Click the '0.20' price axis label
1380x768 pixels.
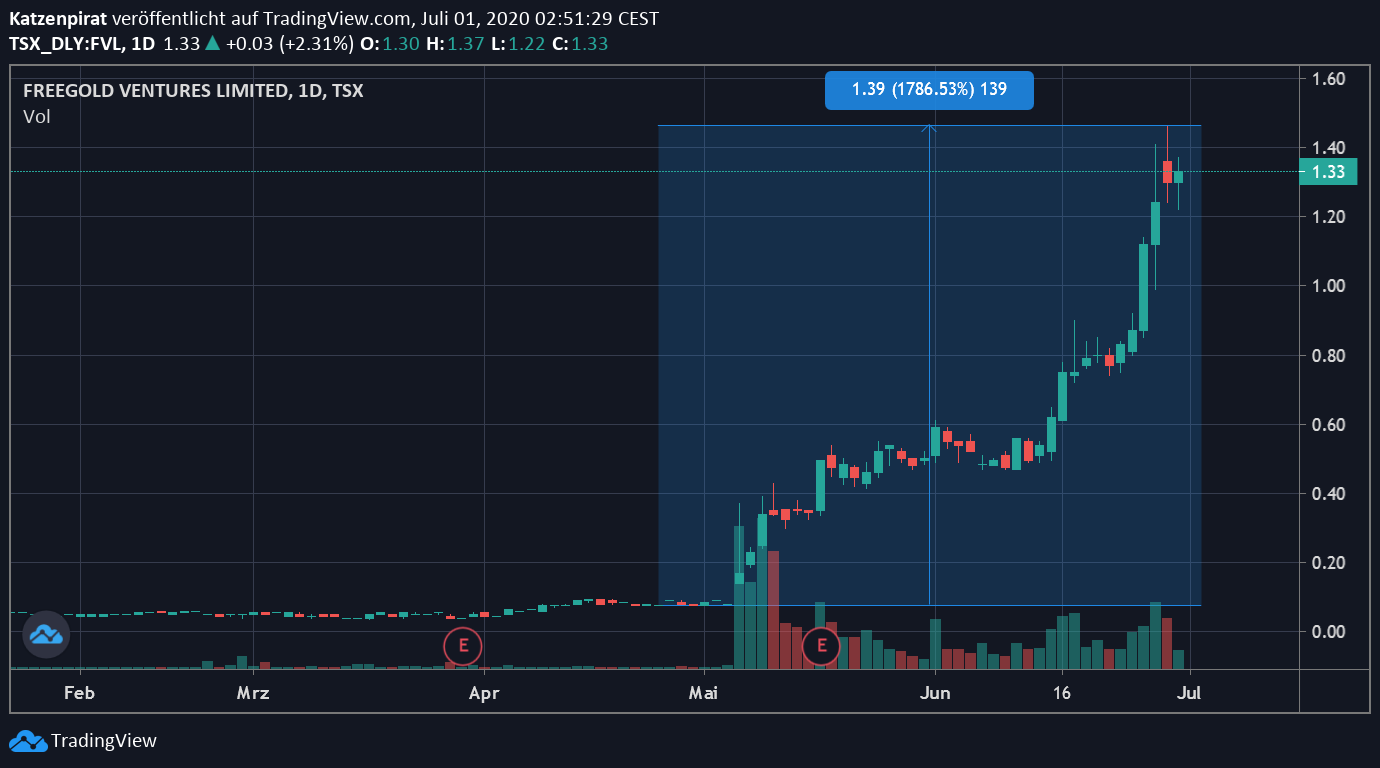pyautogui.click(x=1328, y=563)
